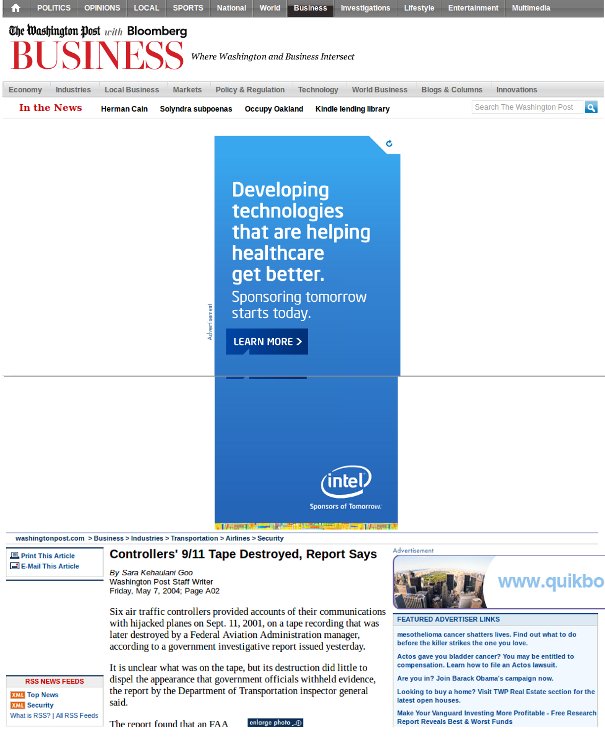Open the Security RSS feed link

[x=40, y=705]
